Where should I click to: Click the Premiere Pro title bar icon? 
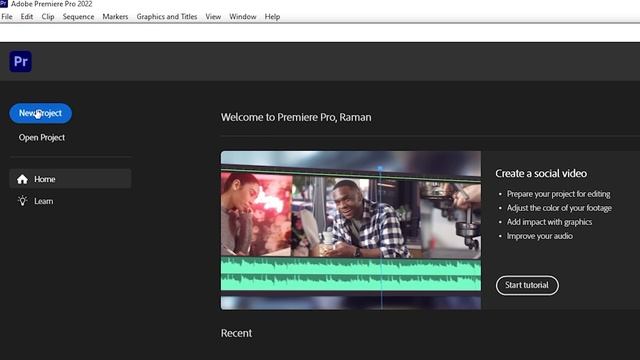[4, 4]
